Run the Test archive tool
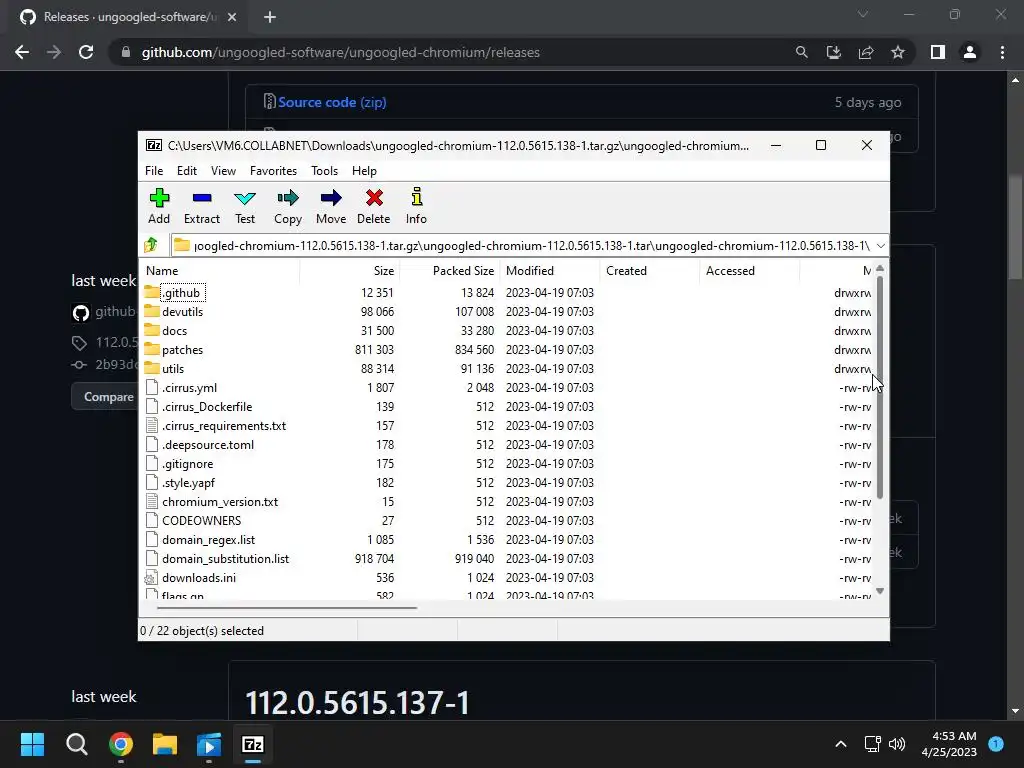The image size is (1024, 768). coord(245,206)
